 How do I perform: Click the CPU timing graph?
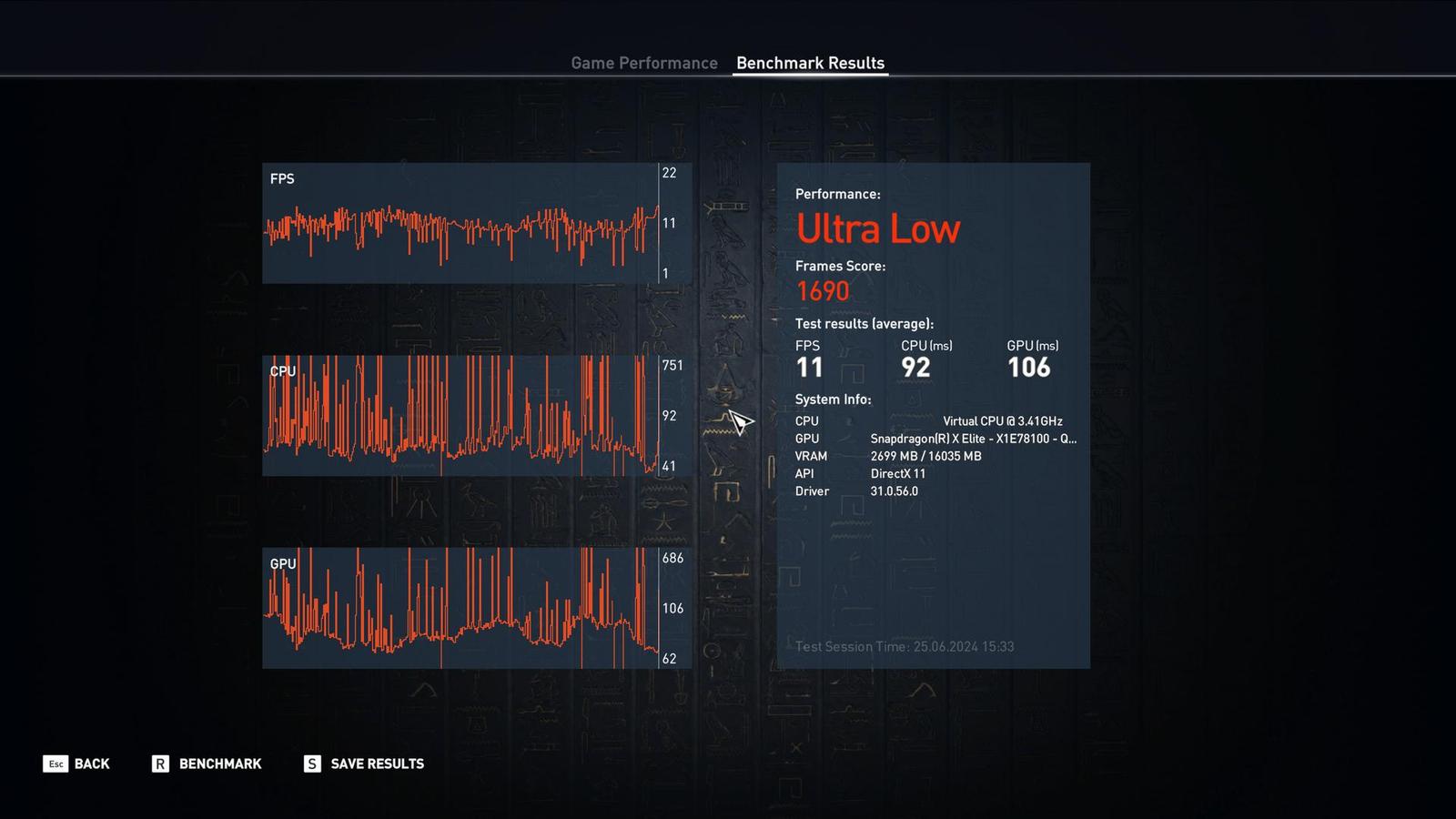coord(477,416)
